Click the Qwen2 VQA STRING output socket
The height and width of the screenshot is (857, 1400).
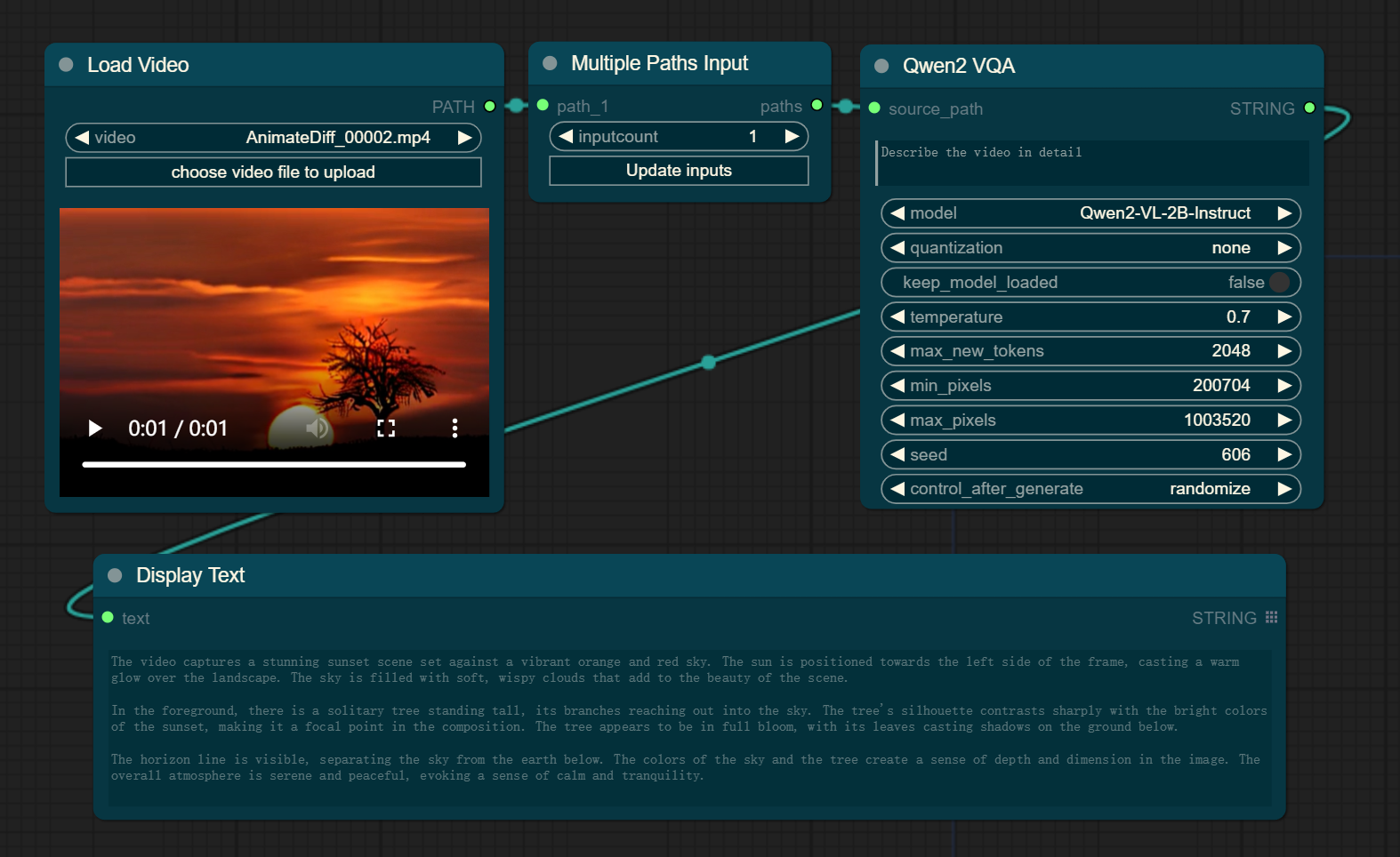(x=1309, y=108)
